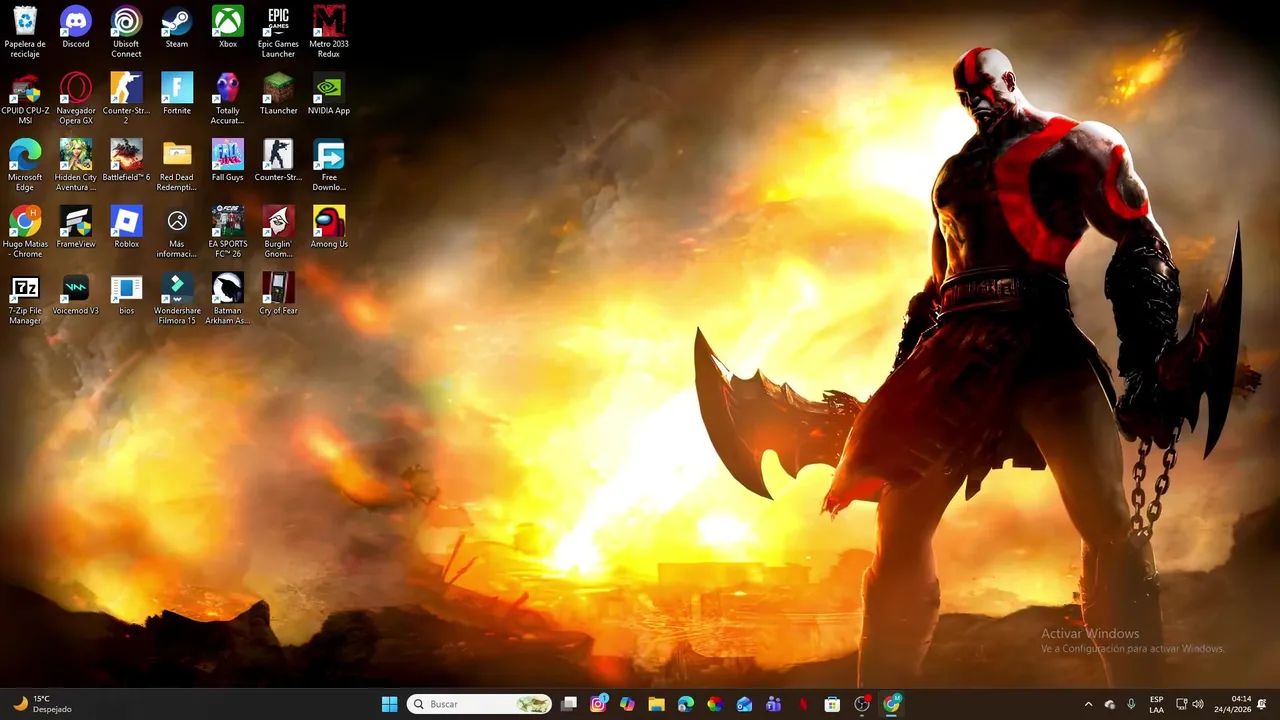Switch to Chrome in the taskbar
The image size is (1280, 720).
(x=891, y=704)
